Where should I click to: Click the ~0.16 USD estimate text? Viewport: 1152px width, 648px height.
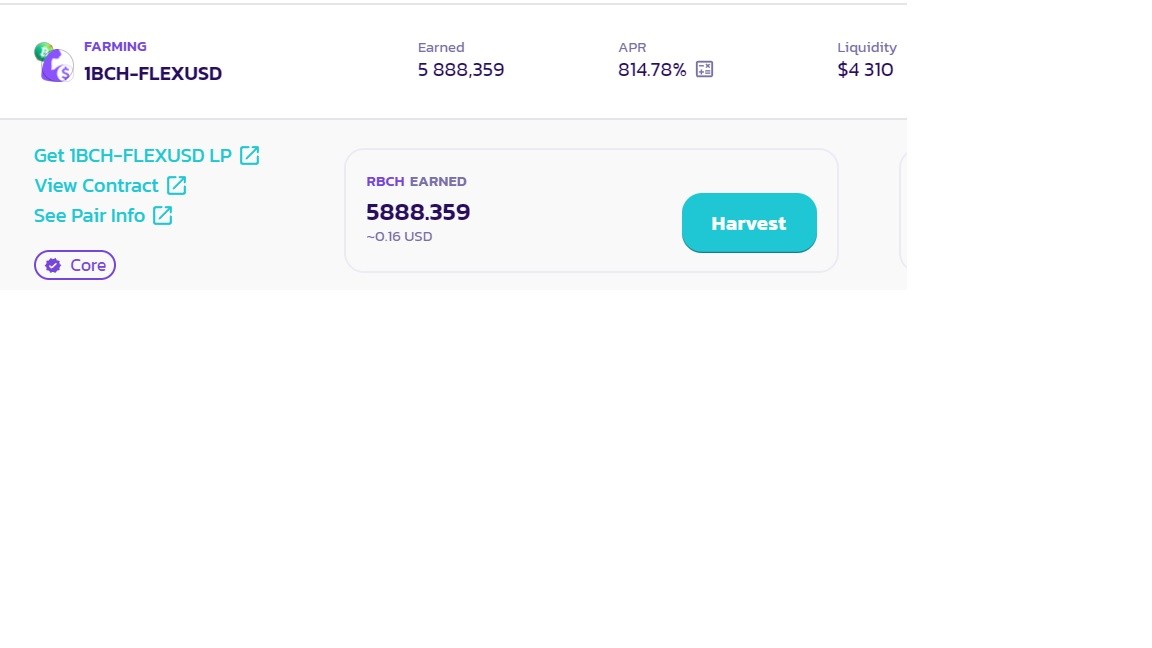pyautogui.click(x=399, y=237)
